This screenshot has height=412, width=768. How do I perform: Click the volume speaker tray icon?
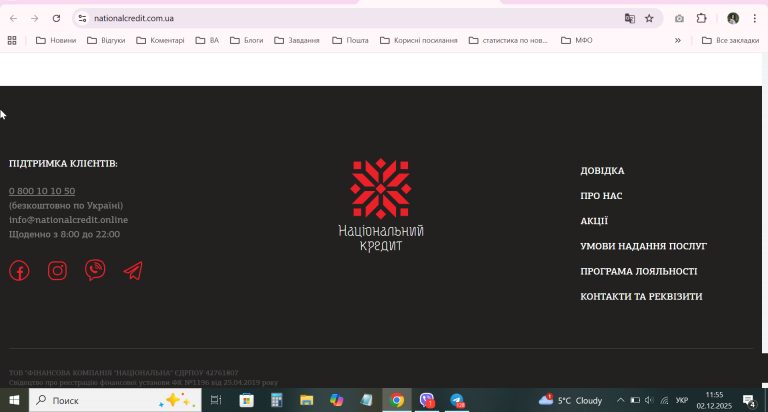coord(649,400)
